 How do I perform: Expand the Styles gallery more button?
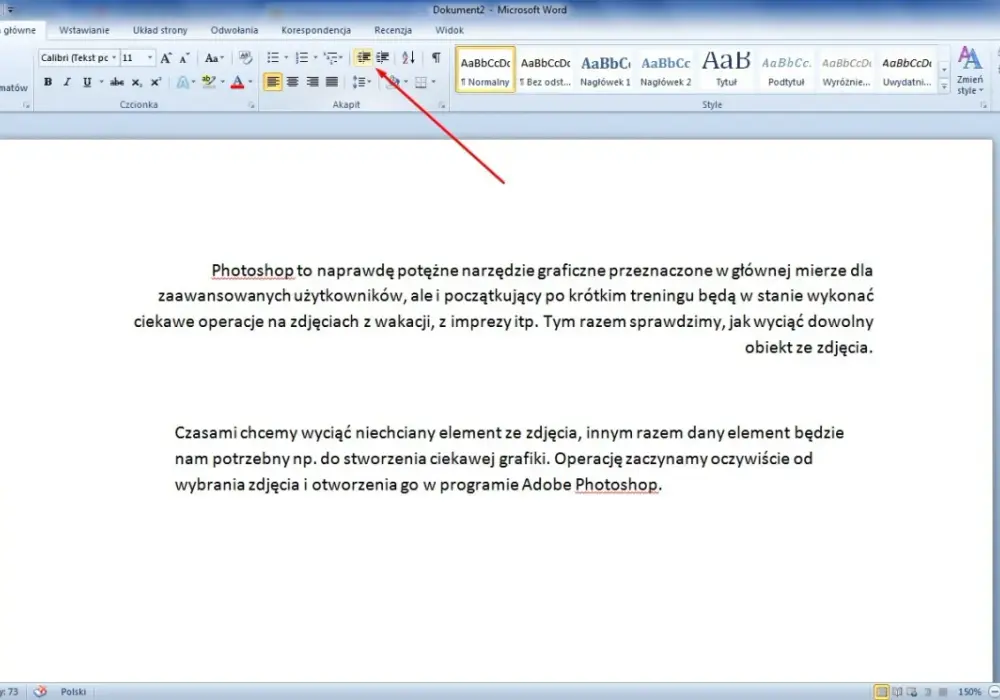[944, 86]
